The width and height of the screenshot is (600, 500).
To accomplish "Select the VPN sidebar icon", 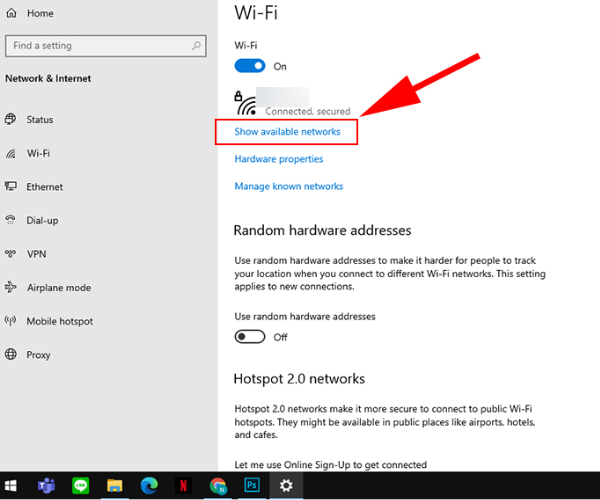I will [x=10, y=254].
